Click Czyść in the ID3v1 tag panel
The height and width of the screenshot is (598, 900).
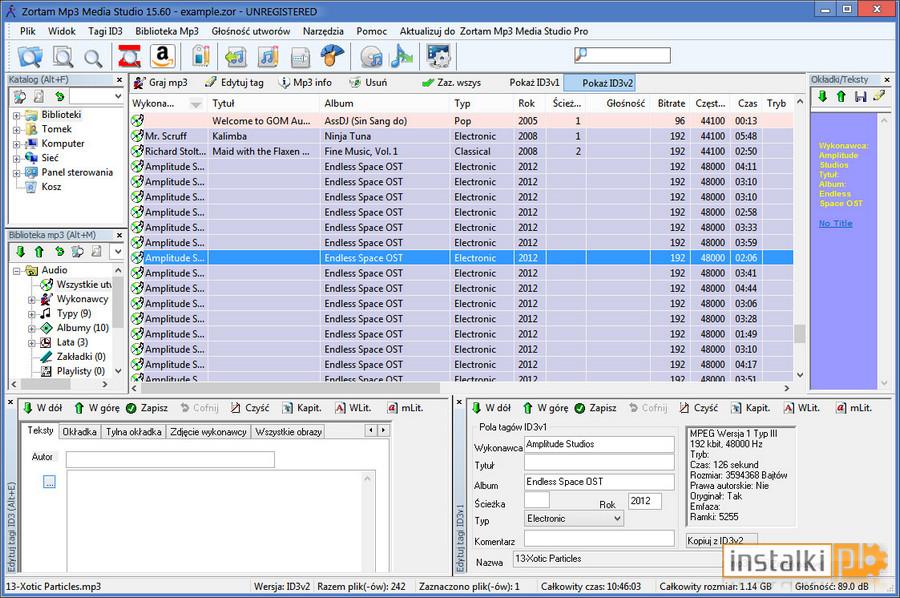[699, 408]
